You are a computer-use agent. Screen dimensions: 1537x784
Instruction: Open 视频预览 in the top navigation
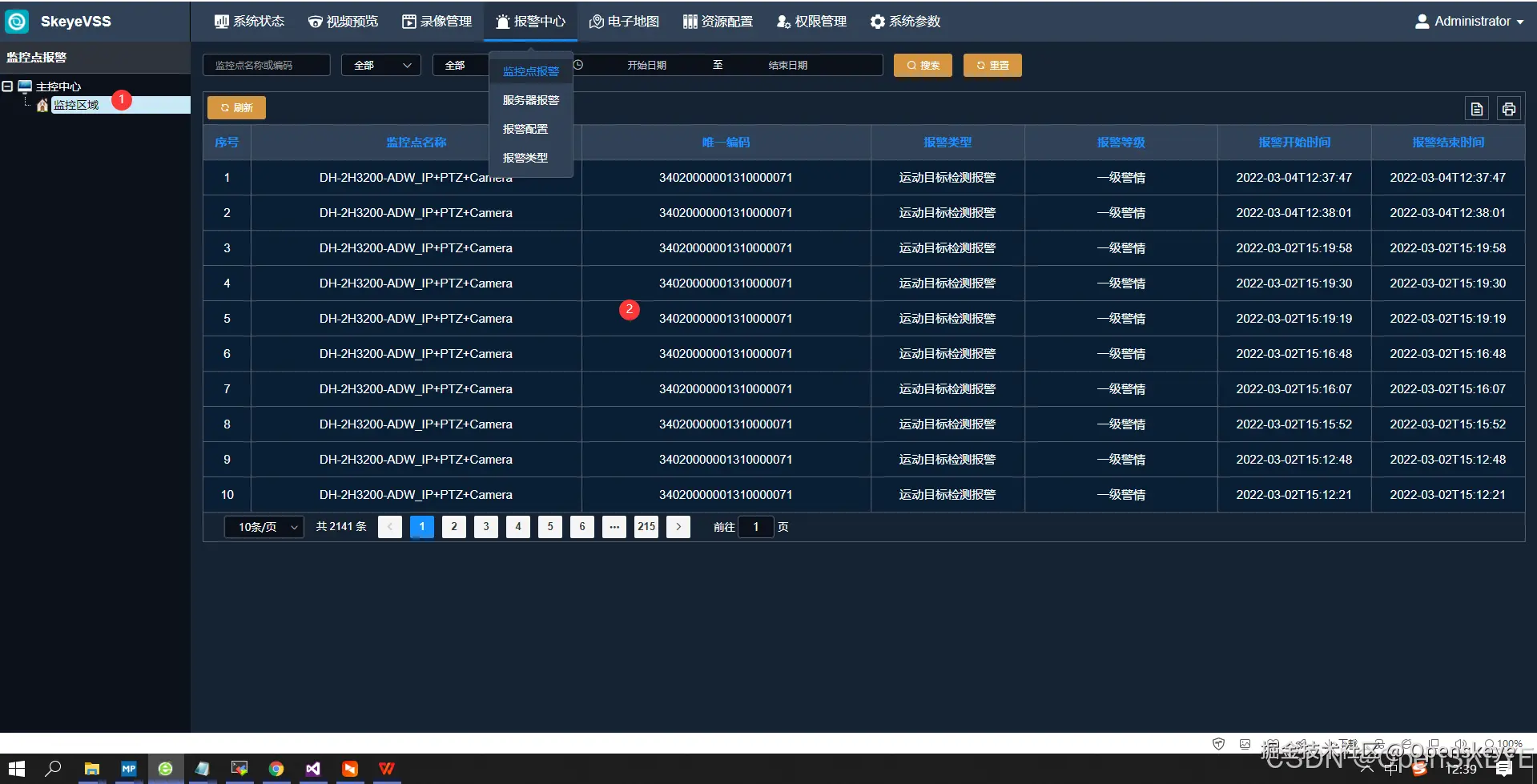[x=343, y=22]
